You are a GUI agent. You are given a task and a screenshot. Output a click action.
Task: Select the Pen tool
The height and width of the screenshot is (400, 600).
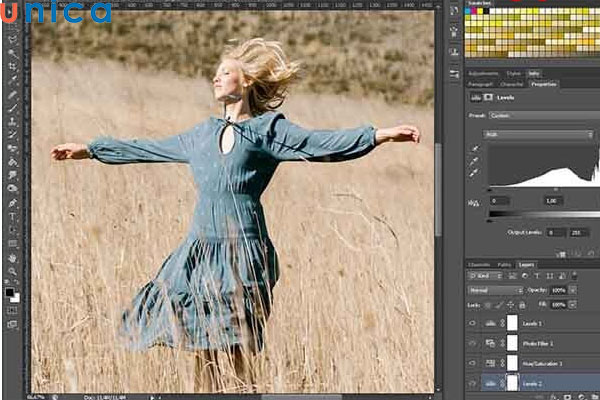tap(13, 203)
